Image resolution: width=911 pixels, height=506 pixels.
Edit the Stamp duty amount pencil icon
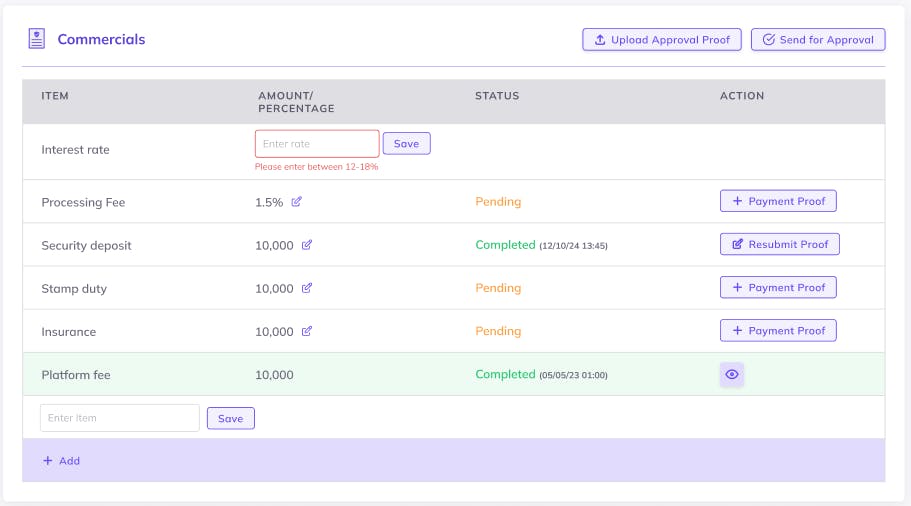point(307,288)
